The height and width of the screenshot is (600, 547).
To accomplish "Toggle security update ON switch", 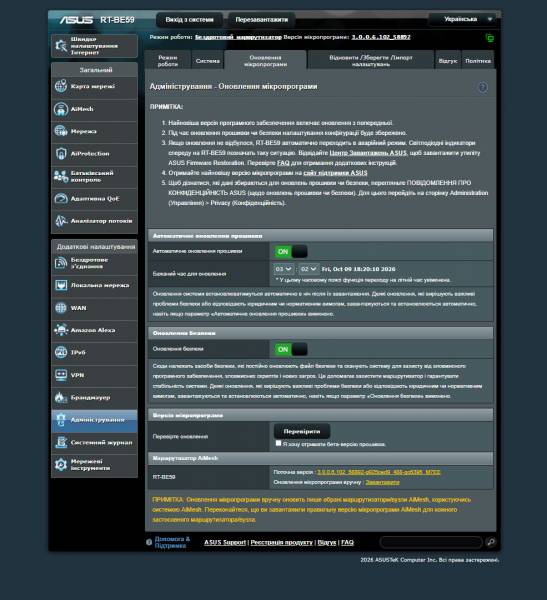I will [291, 349].
